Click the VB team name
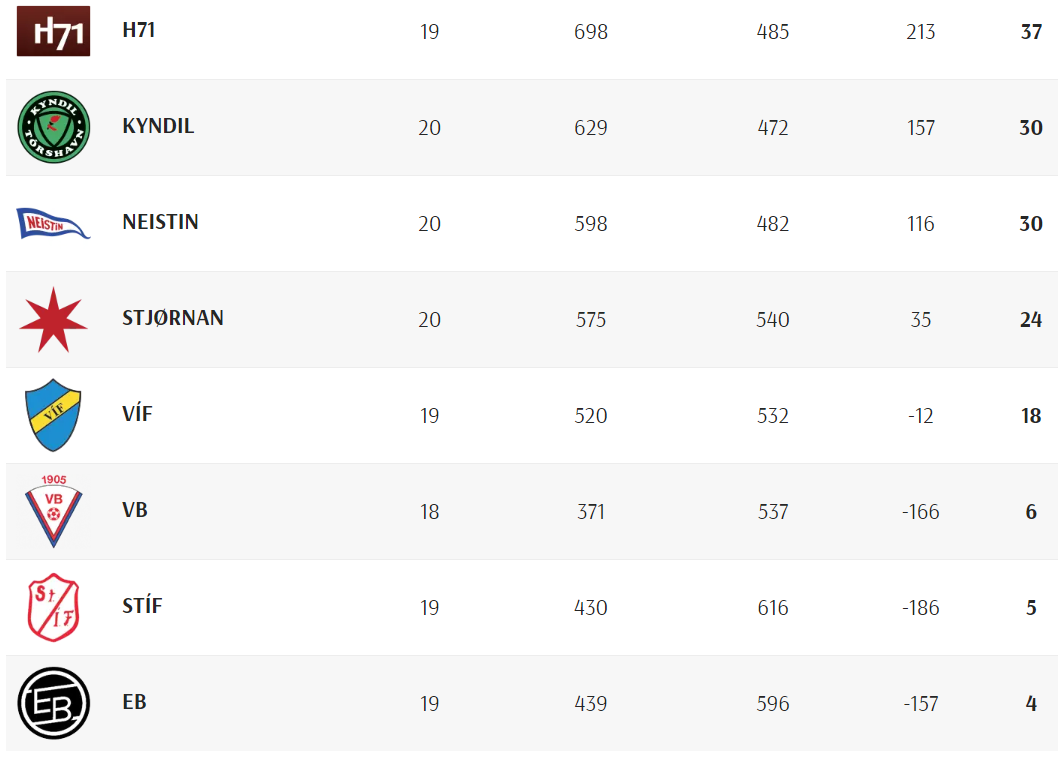 pos(135,510)
